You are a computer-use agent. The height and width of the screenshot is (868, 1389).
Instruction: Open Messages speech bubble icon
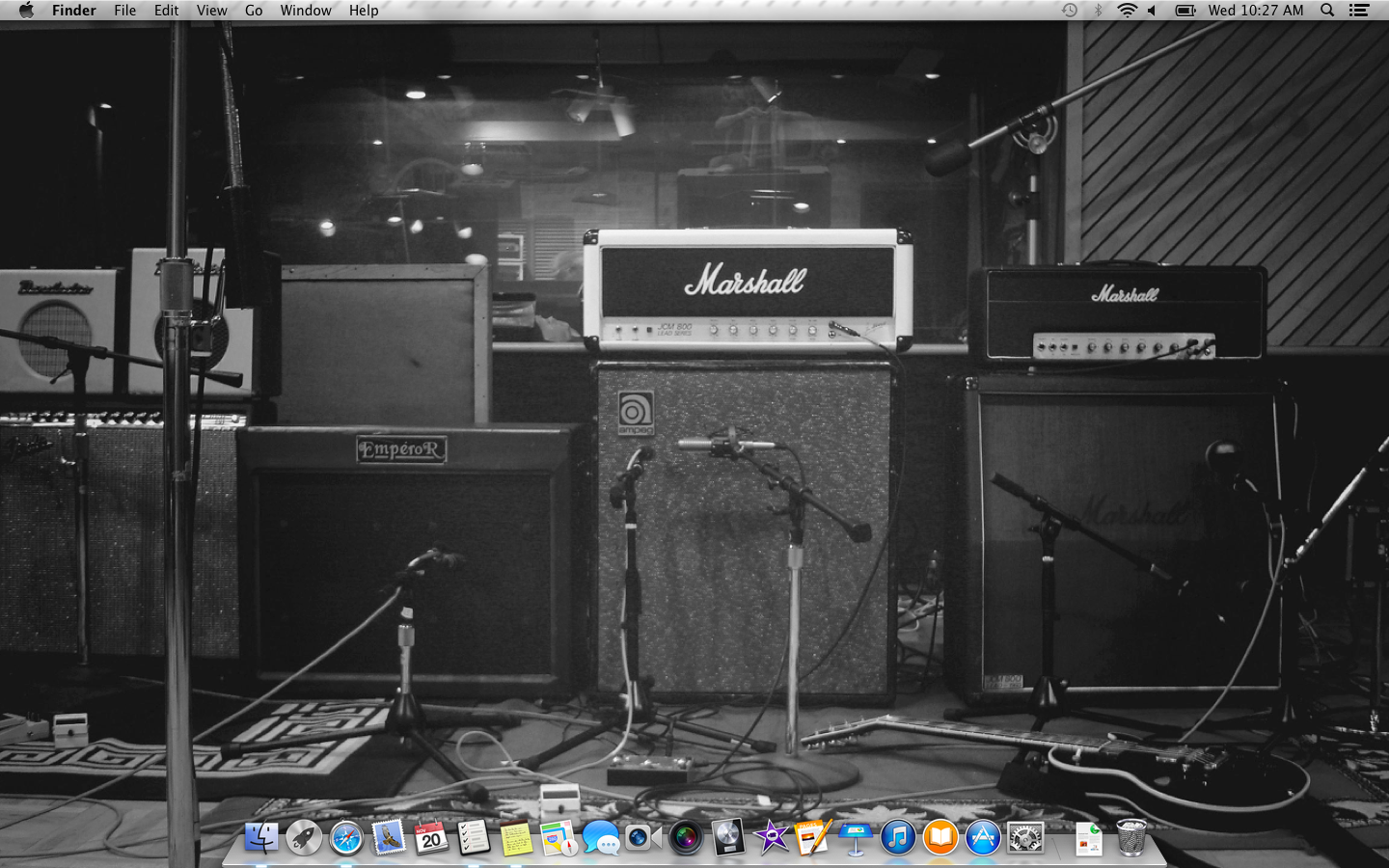tap(601, 837)
